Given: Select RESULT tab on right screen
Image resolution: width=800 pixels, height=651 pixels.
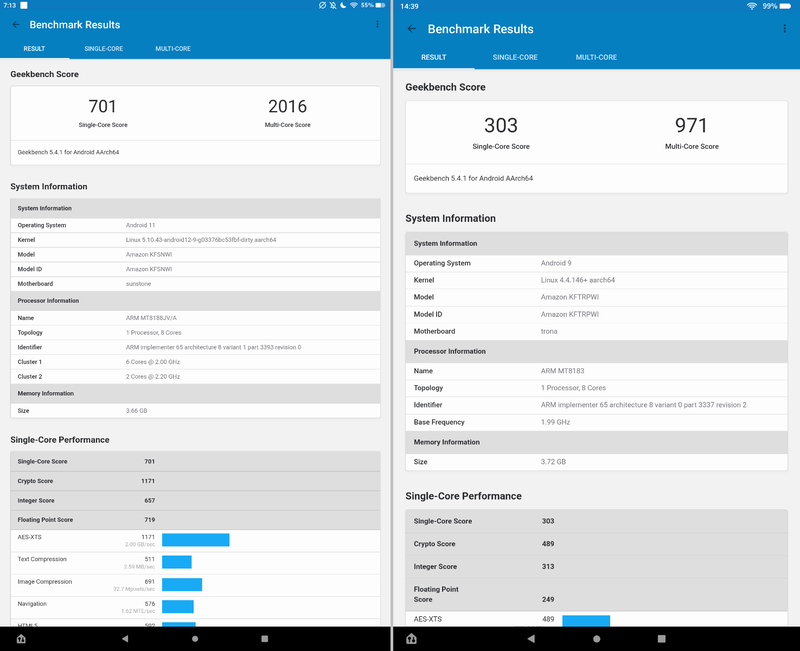Looking at the screenshot, I should click(x=434, y=57).
